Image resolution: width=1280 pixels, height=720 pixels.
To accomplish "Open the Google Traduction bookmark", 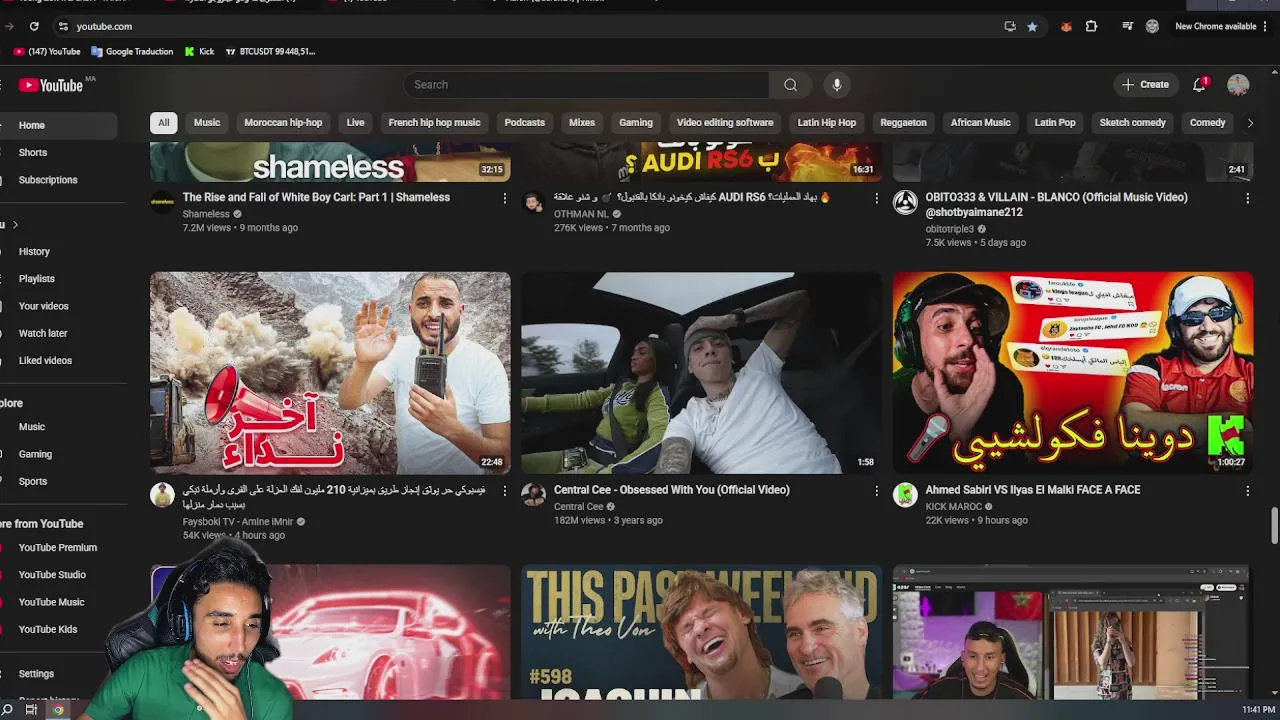I will coord(131,51).
